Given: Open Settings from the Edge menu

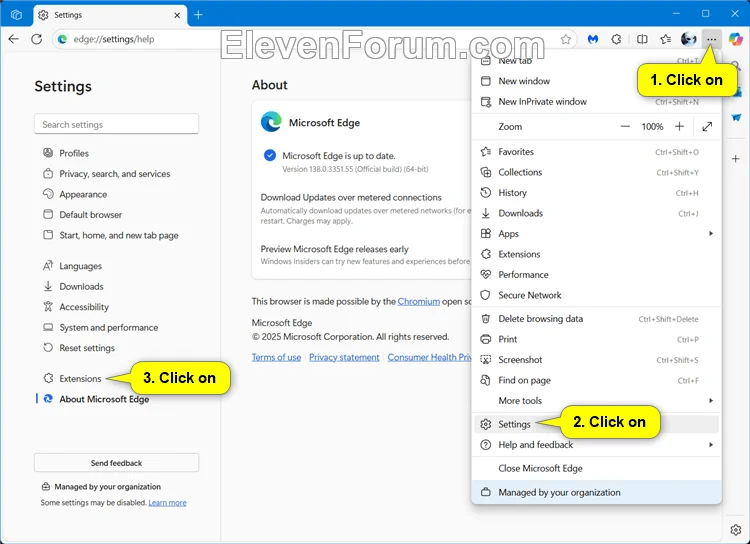Looking at the screenshot, I should point(596,424).
